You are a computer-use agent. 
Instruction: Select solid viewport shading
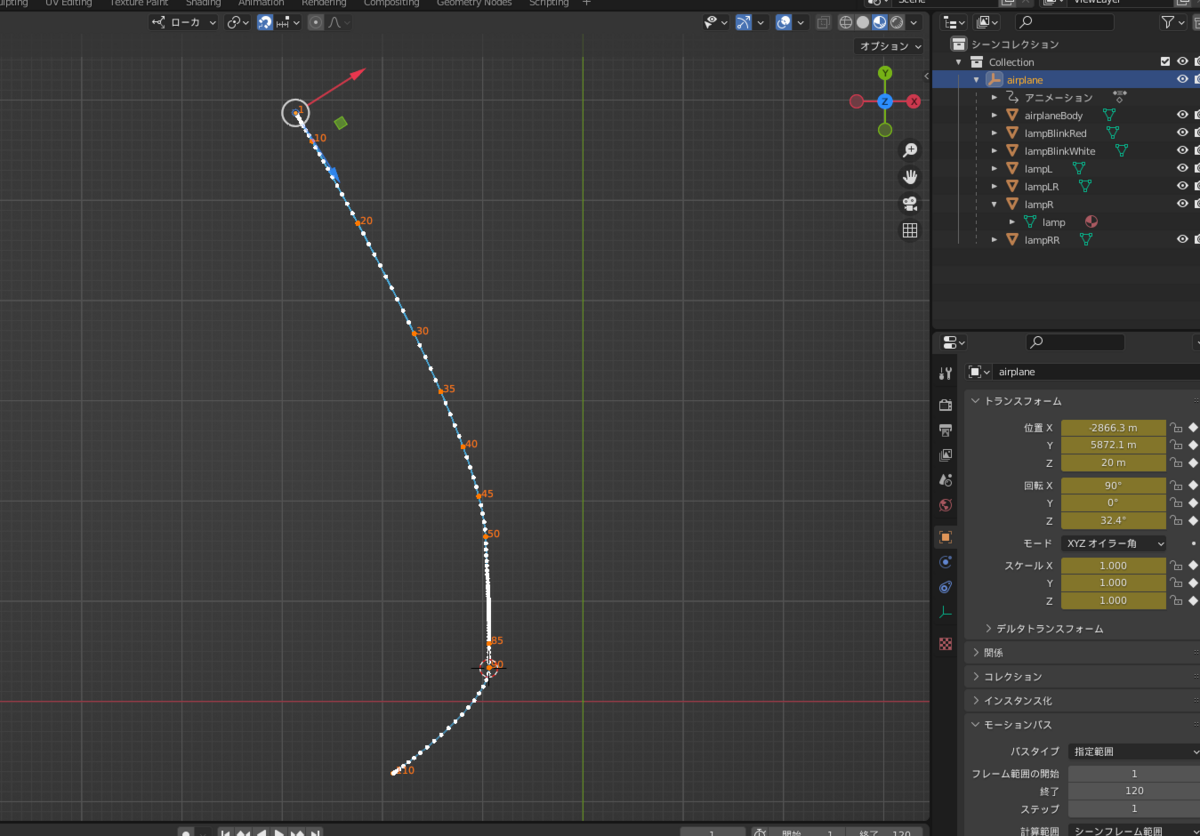(863, 22)
